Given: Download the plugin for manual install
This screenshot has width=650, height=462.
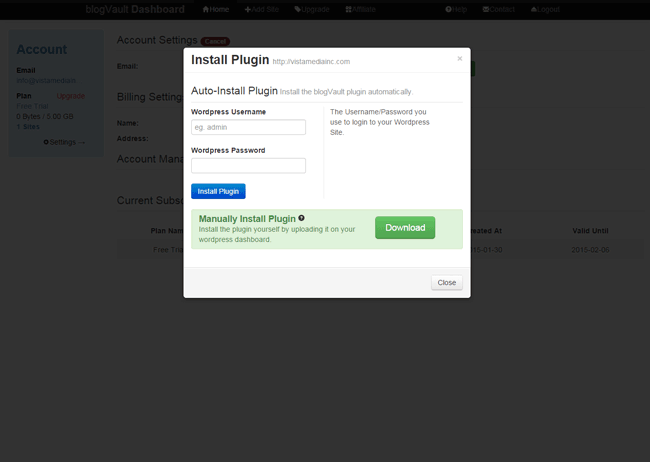Looking at the screenshot, I should (405, 227).
